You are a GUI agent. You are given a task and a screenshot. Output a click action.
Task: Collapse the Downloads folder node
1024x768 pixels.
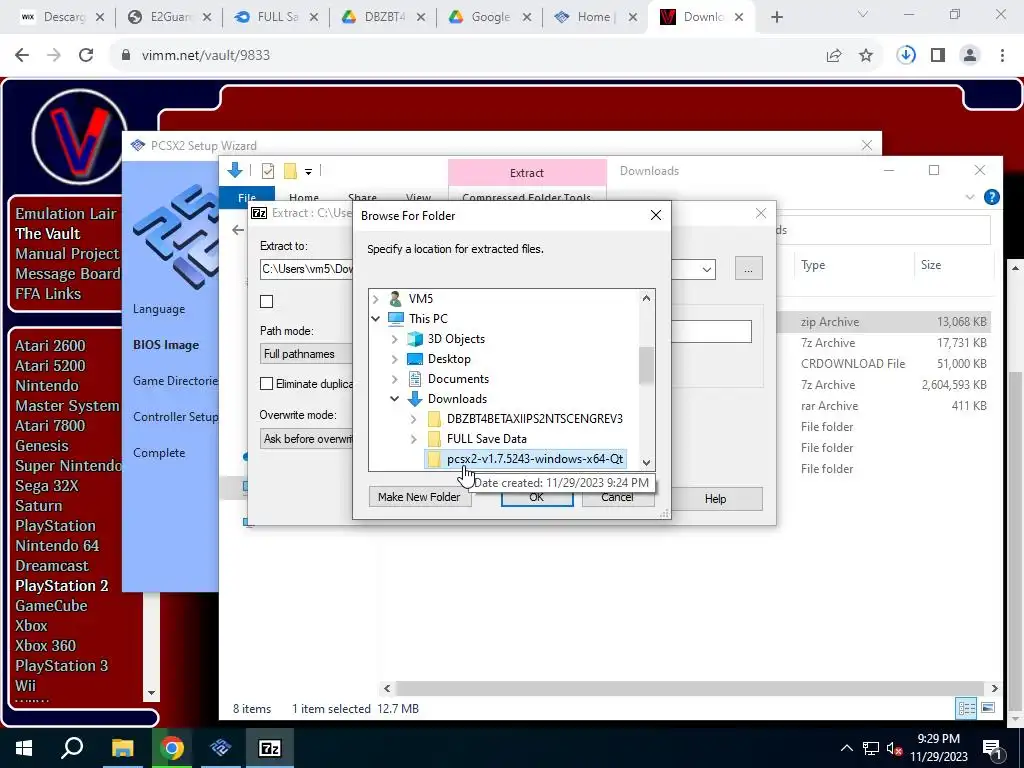point(394,399)
